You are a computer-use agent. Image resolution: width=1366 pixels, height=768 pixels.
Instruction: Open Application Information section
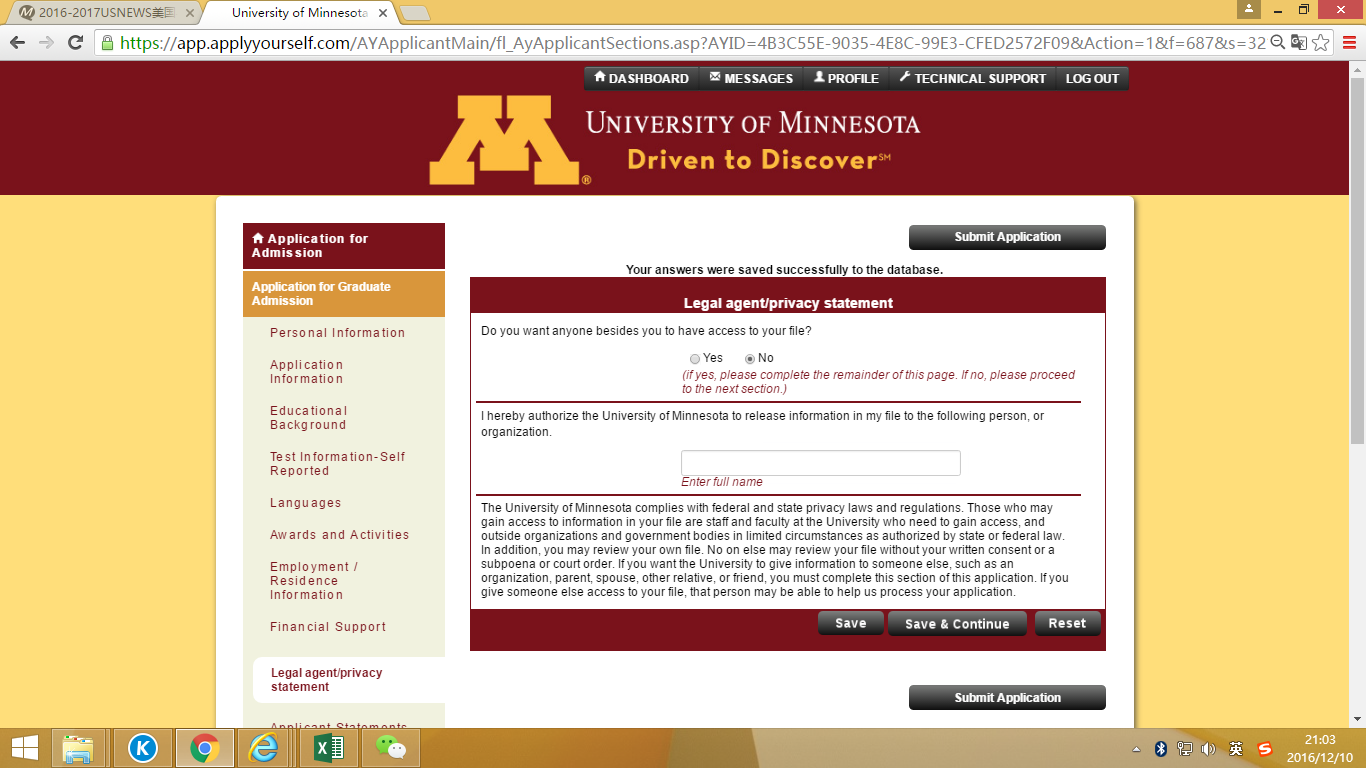click(307, 372)
